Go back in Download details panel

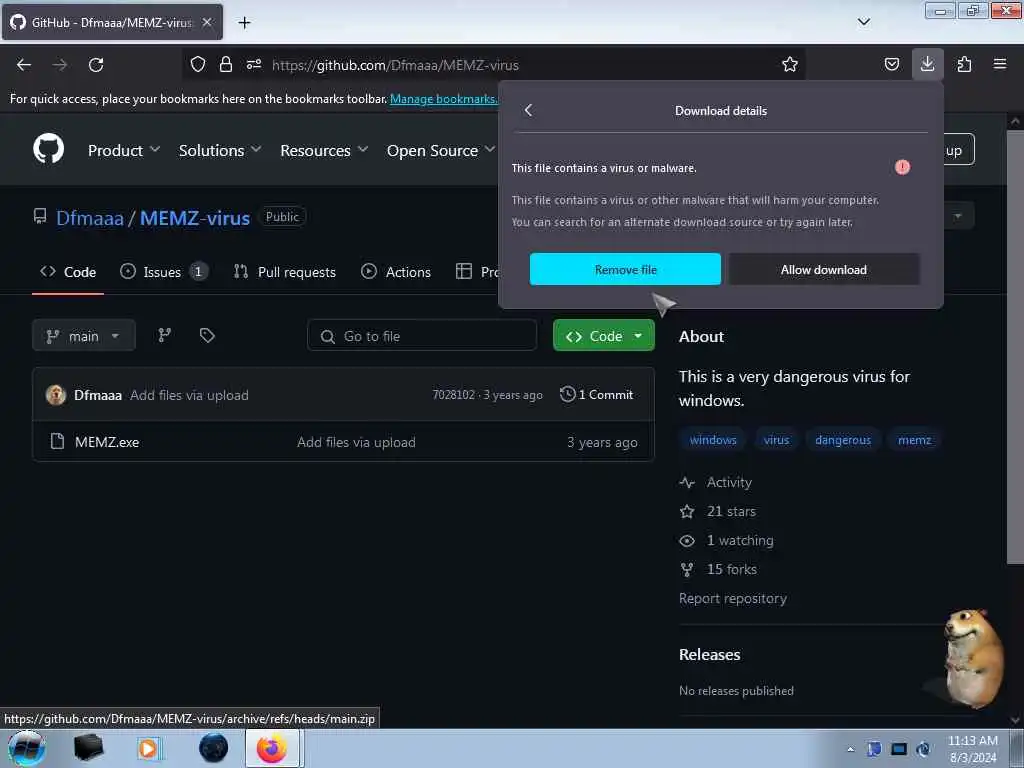point(528,110)
